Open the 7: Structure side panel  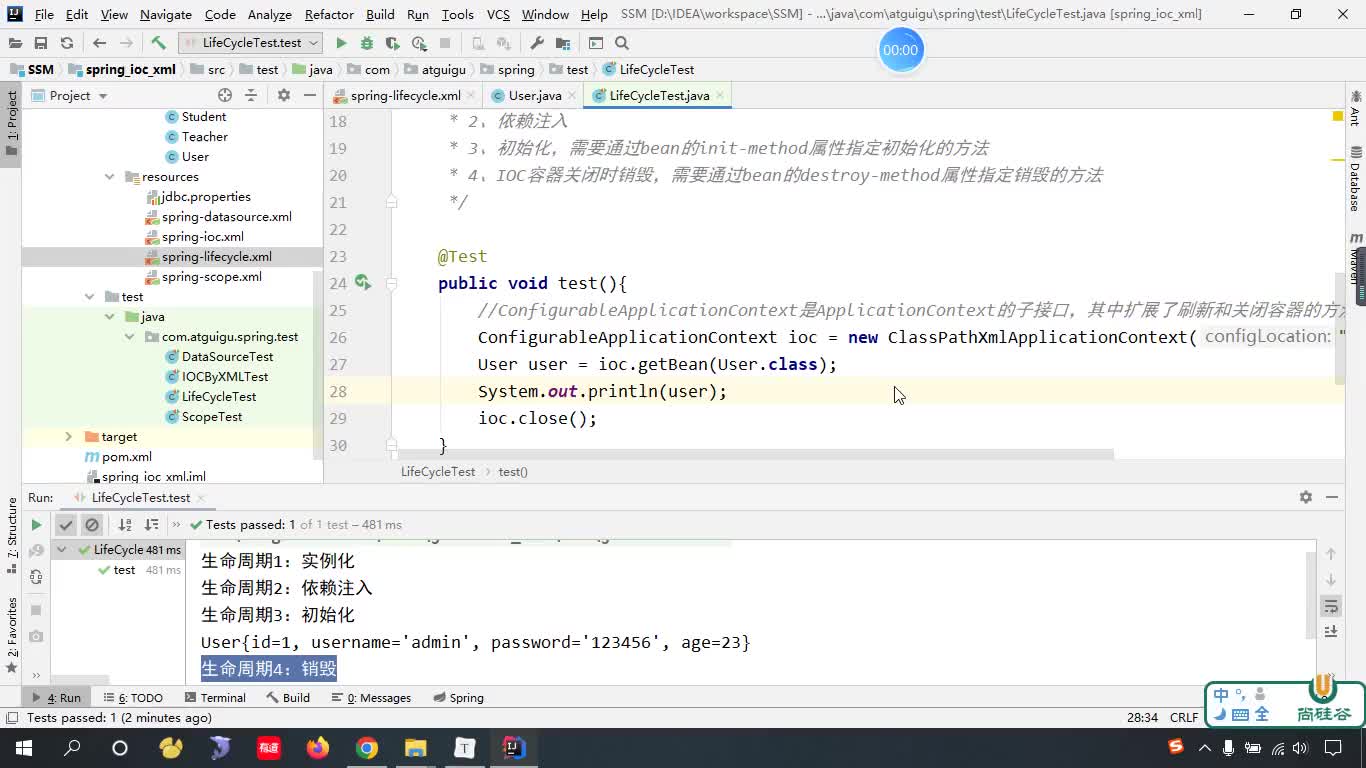[x=12, y=535]
